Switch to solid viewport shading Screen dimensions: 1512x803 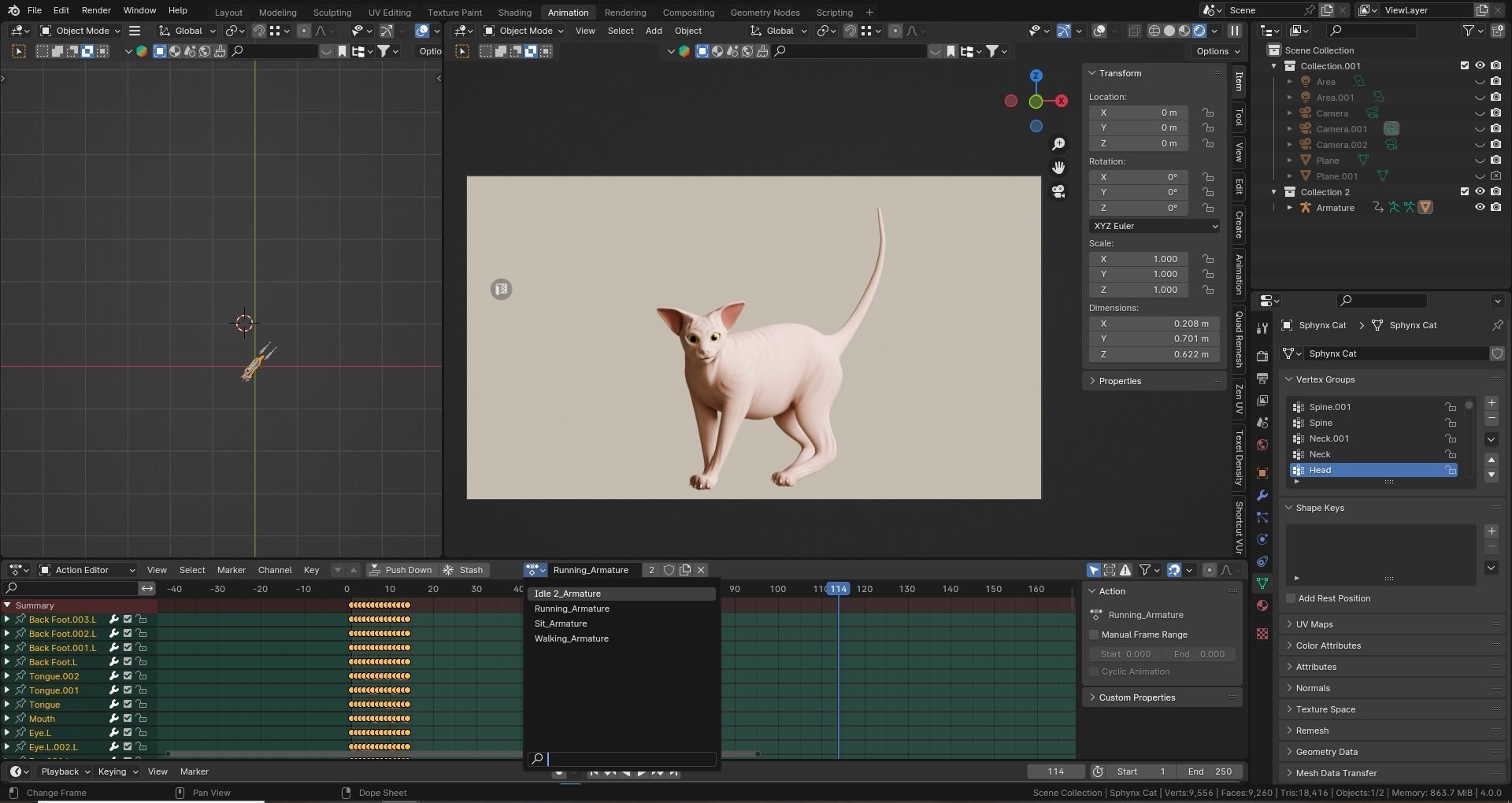[1169, 31]
